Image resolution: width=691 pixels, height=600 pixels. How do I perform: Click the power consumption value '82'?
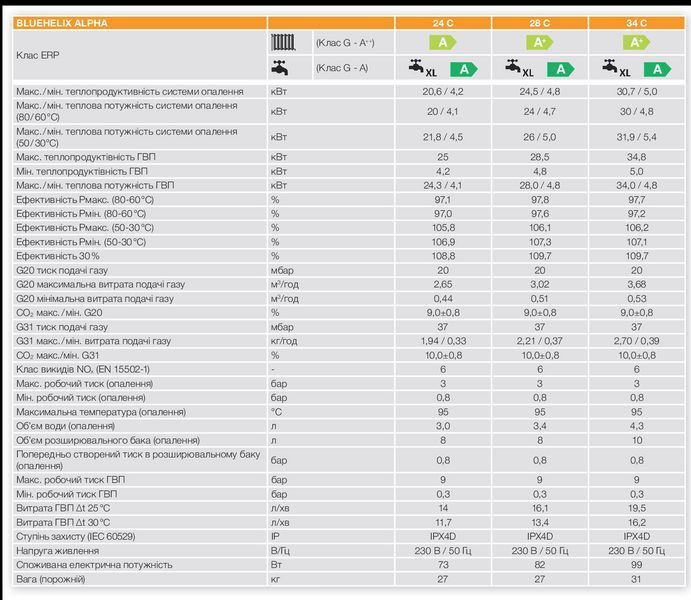(x=540, y=565)
